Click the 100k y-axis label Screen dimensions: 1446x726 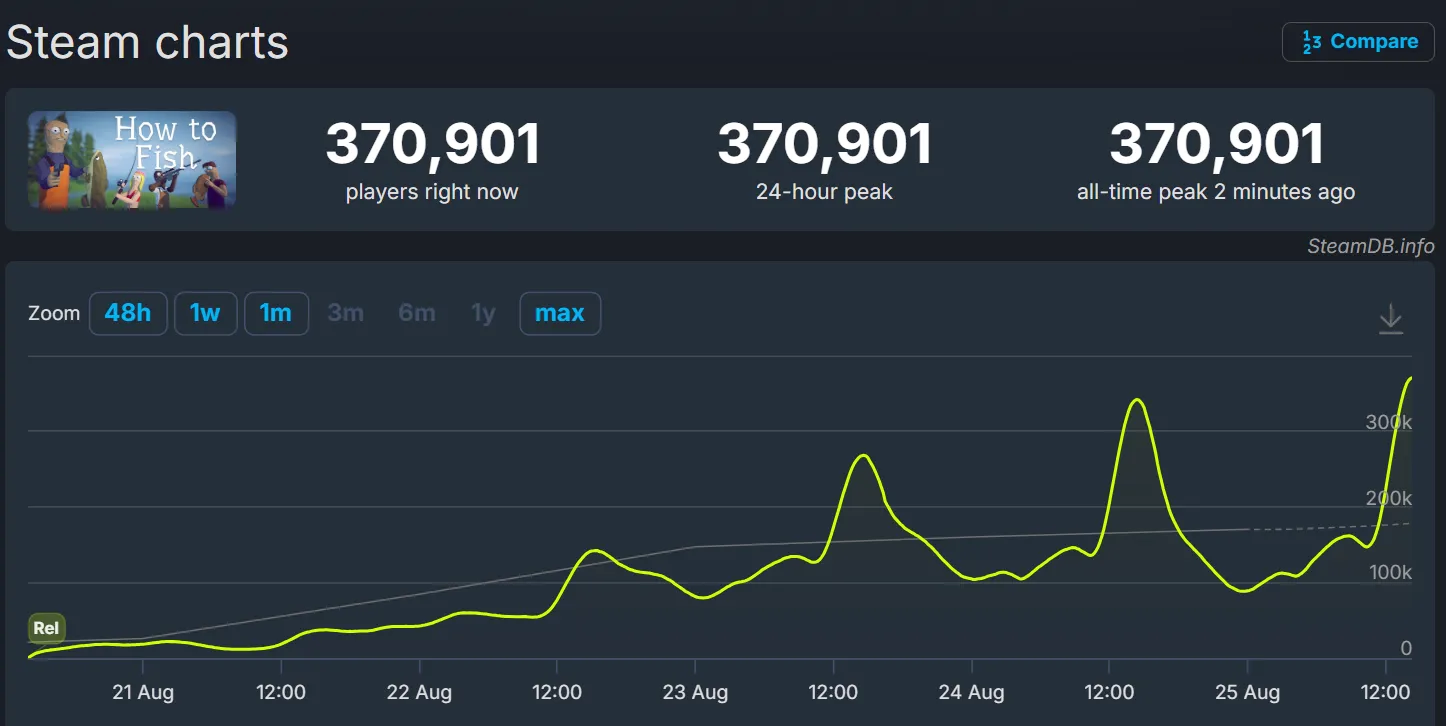1389,573
